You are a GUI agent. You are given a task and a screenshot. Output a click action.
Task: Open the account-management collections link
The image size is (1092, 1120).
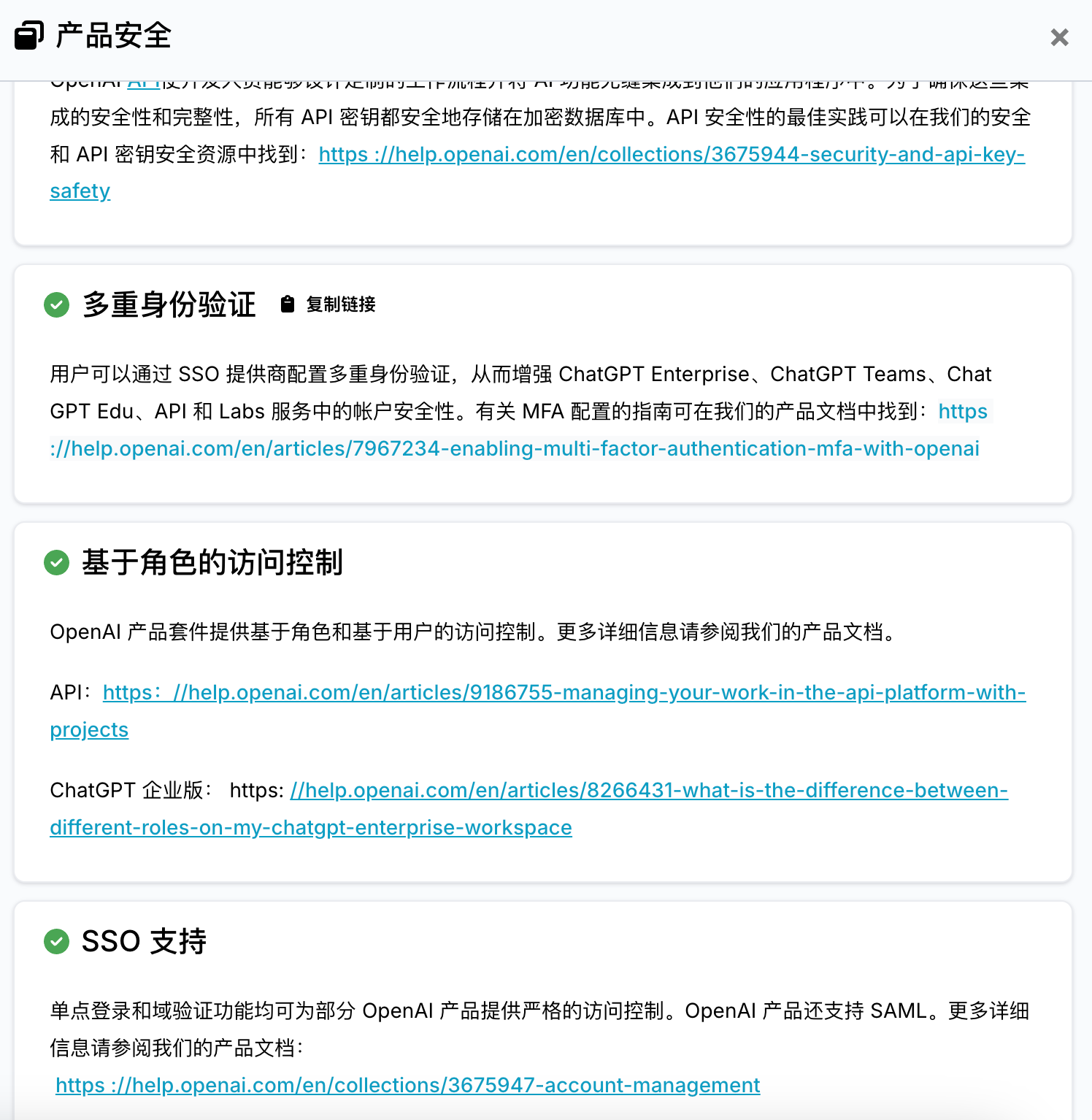point(408,1085)
